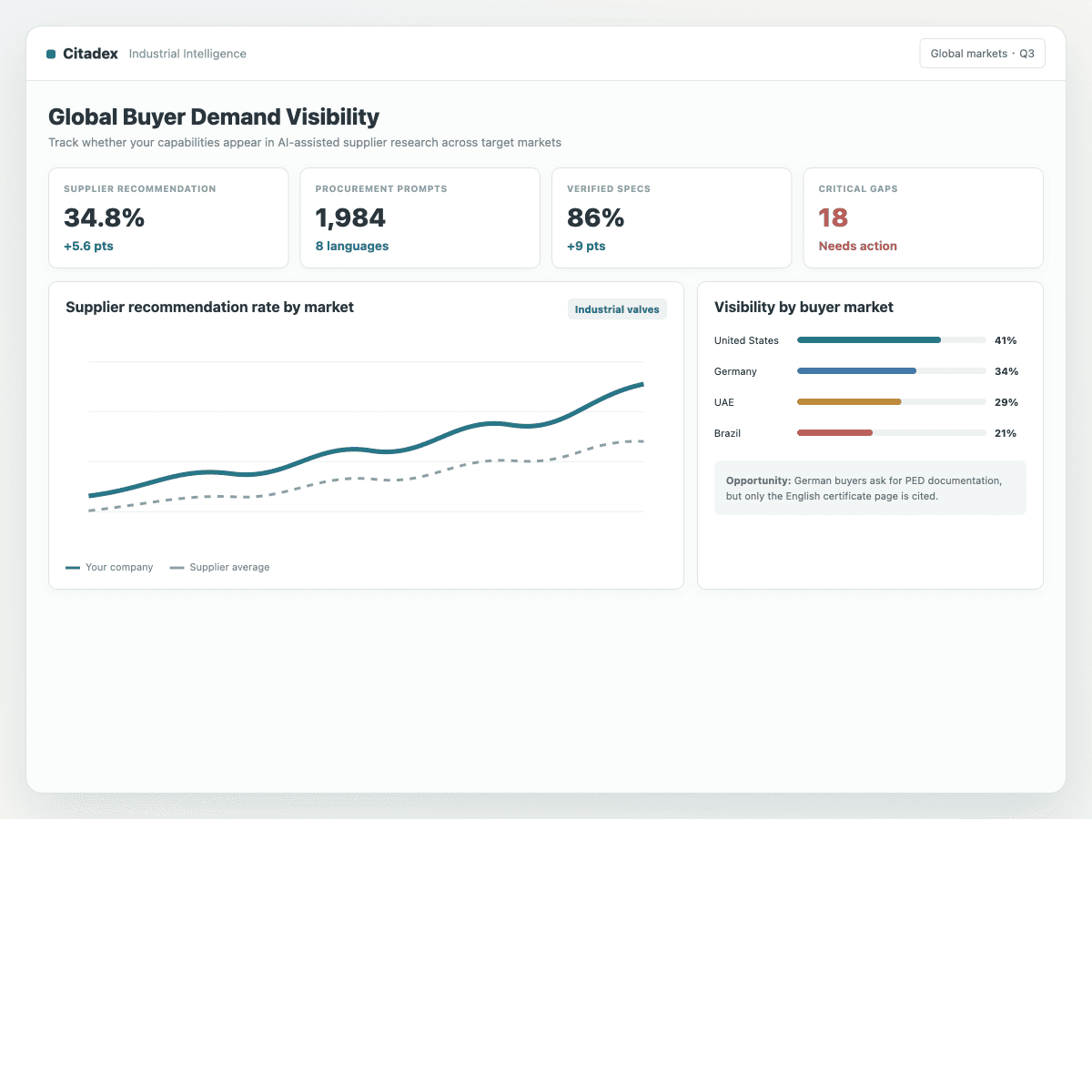Click the solid Your company trend line
Viewport: 1092px width, 1092px height.
(x=366, y=450)
